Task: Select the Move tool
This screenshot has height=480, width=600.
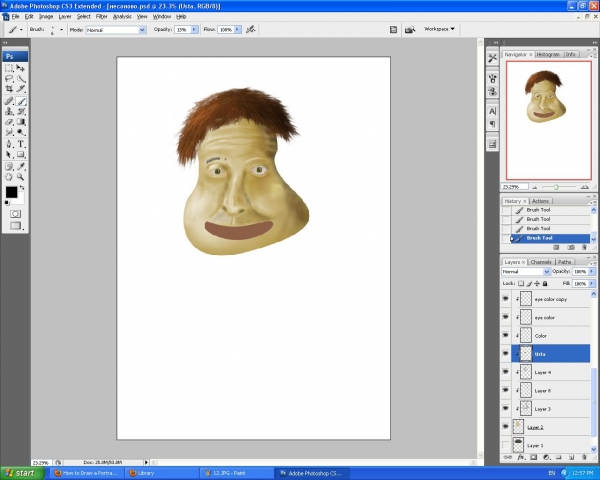Action: 21,68
